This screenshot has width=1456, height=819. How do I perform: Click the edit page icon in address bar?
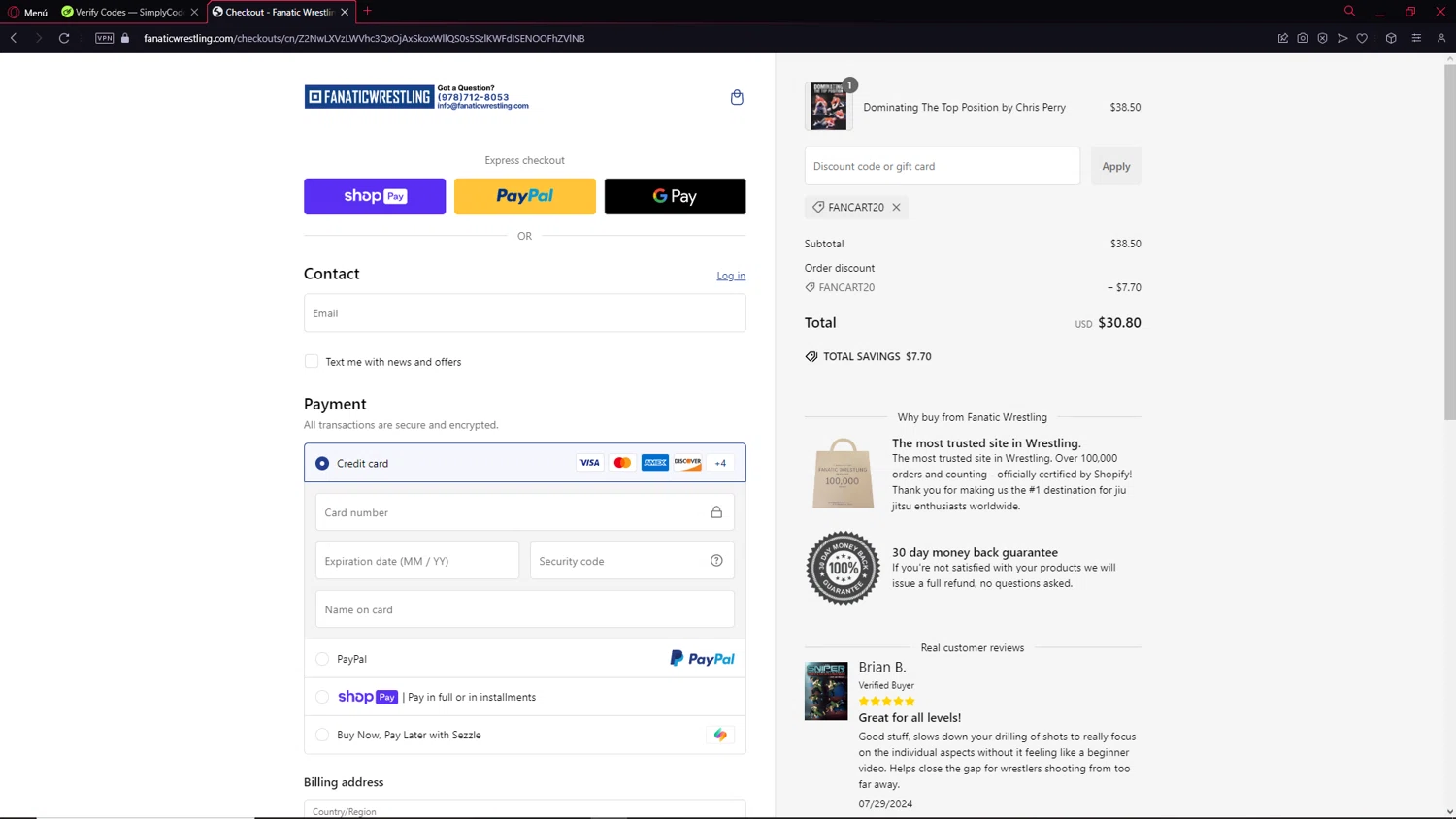coord(1283,38)
